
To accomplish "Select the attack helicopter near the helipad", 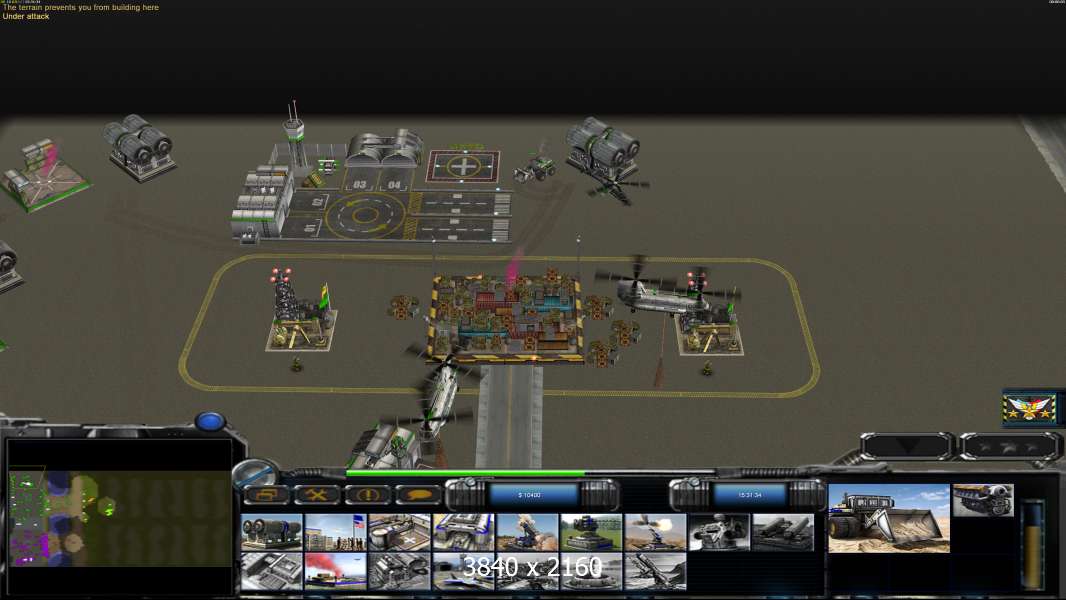I will [x=616, y=190].
